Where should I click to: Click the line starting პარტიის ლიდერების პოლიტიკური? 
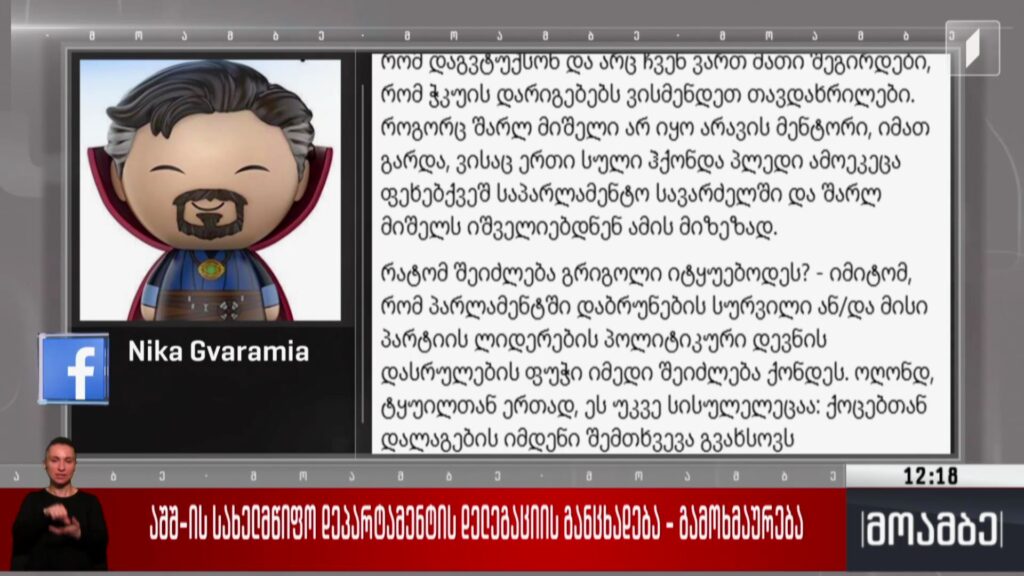(x=603, y=340)
